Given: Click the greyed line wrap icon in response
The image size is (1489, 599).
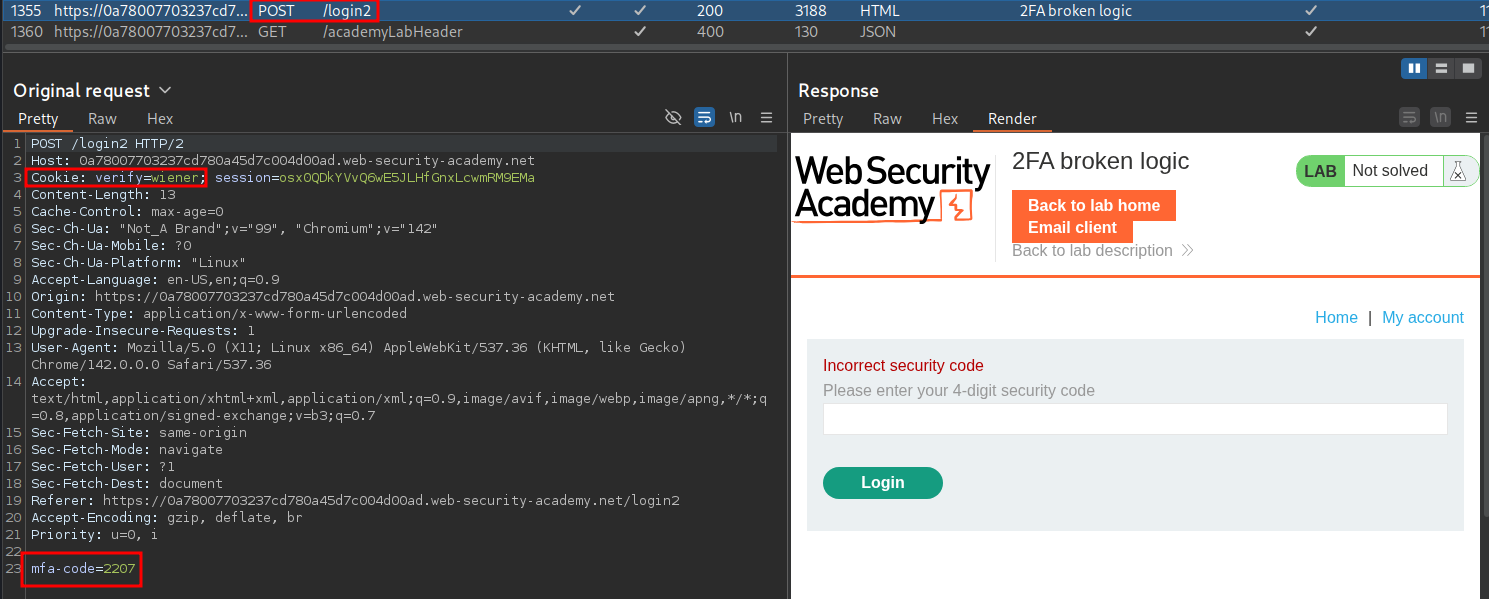Looking at the screenshot, I should coord(1409,117).
